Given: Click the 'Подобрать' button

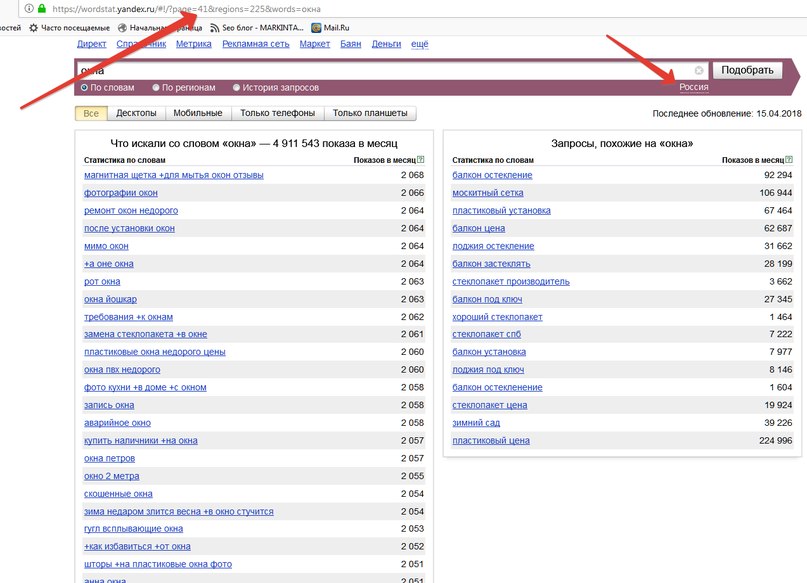Looking at the screenshot, I should 747,70.
